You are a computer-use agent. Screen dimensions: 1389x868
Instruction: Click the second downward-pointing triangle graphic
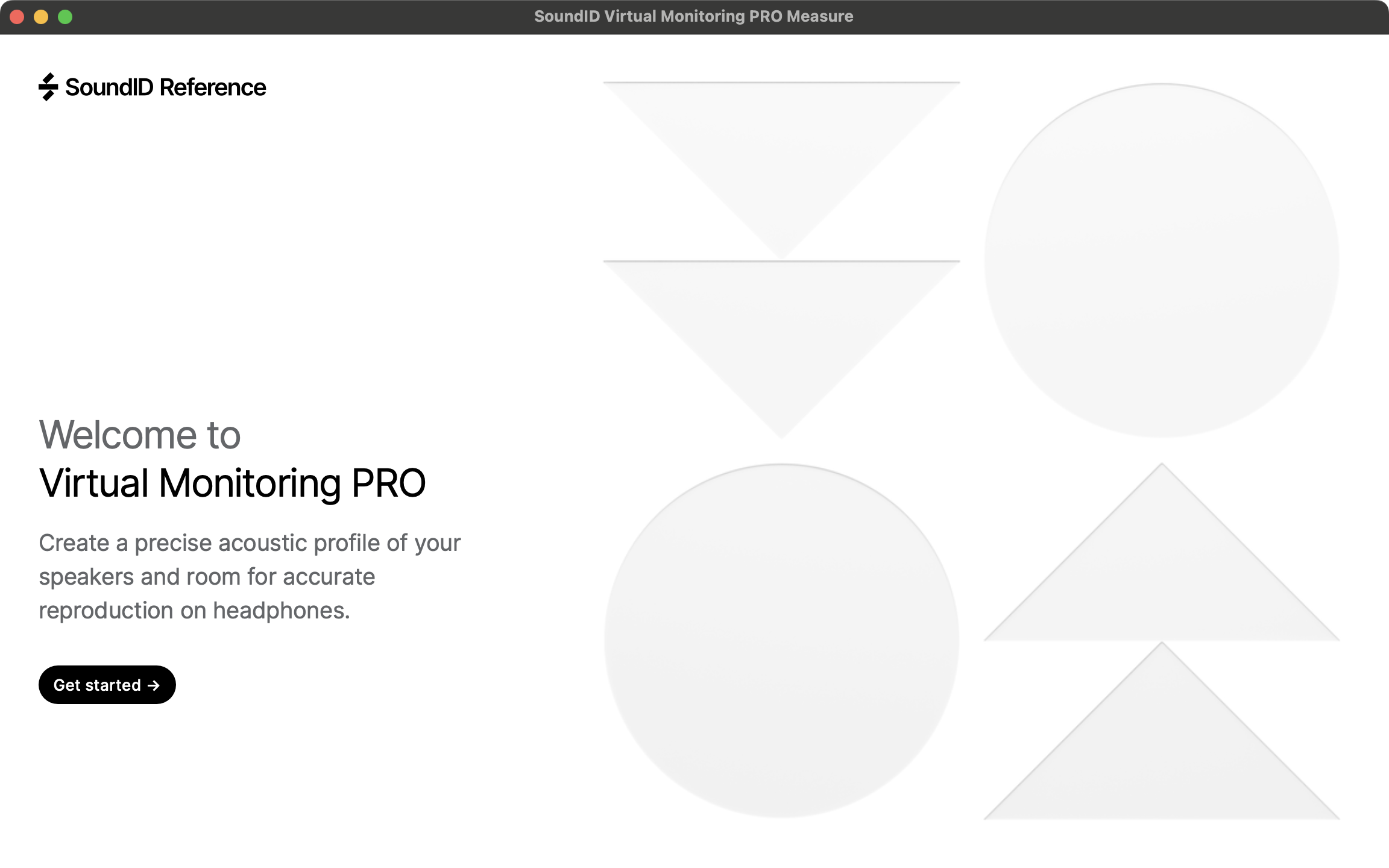click(x=781, y=325)
